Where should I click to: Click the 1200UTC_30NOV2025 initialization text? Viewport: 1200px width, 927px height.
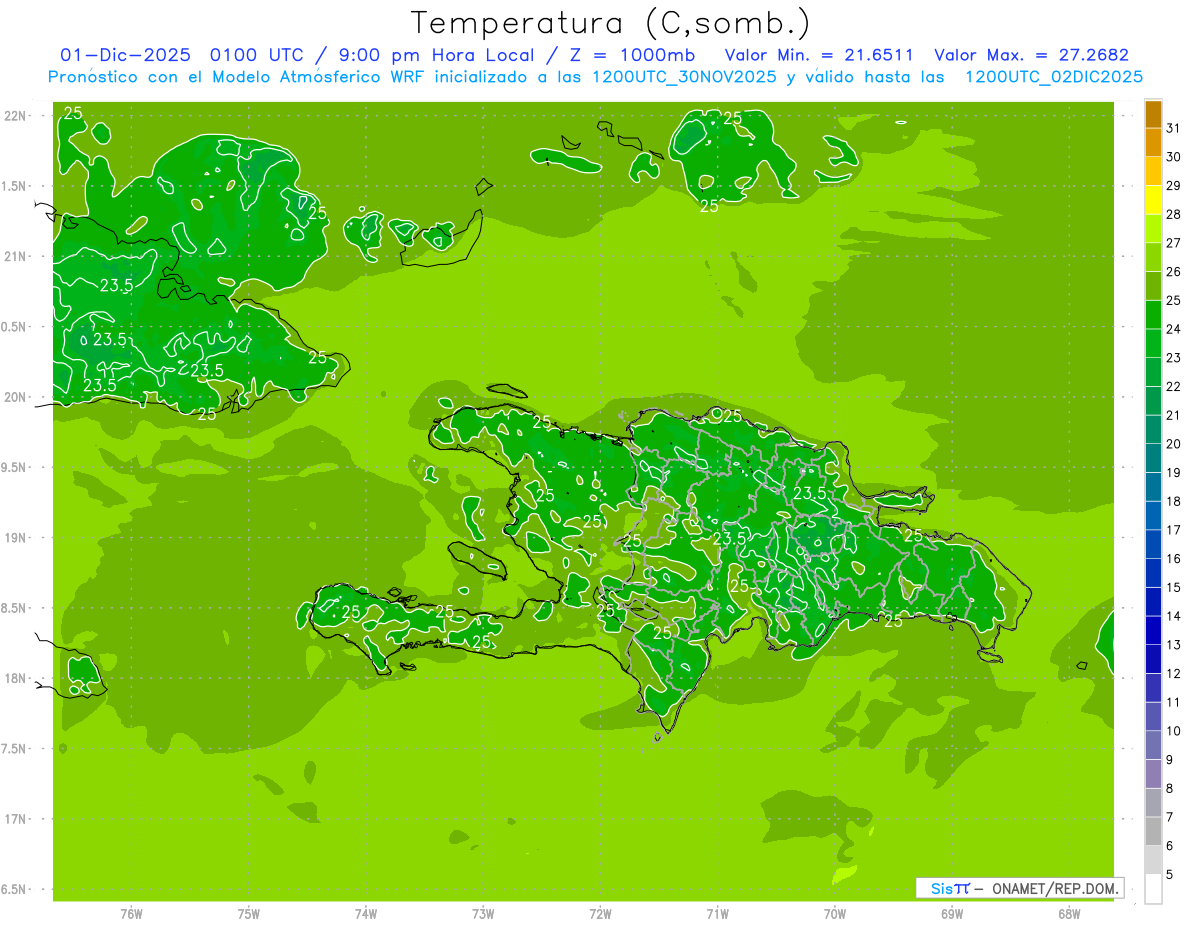[685, 77]
